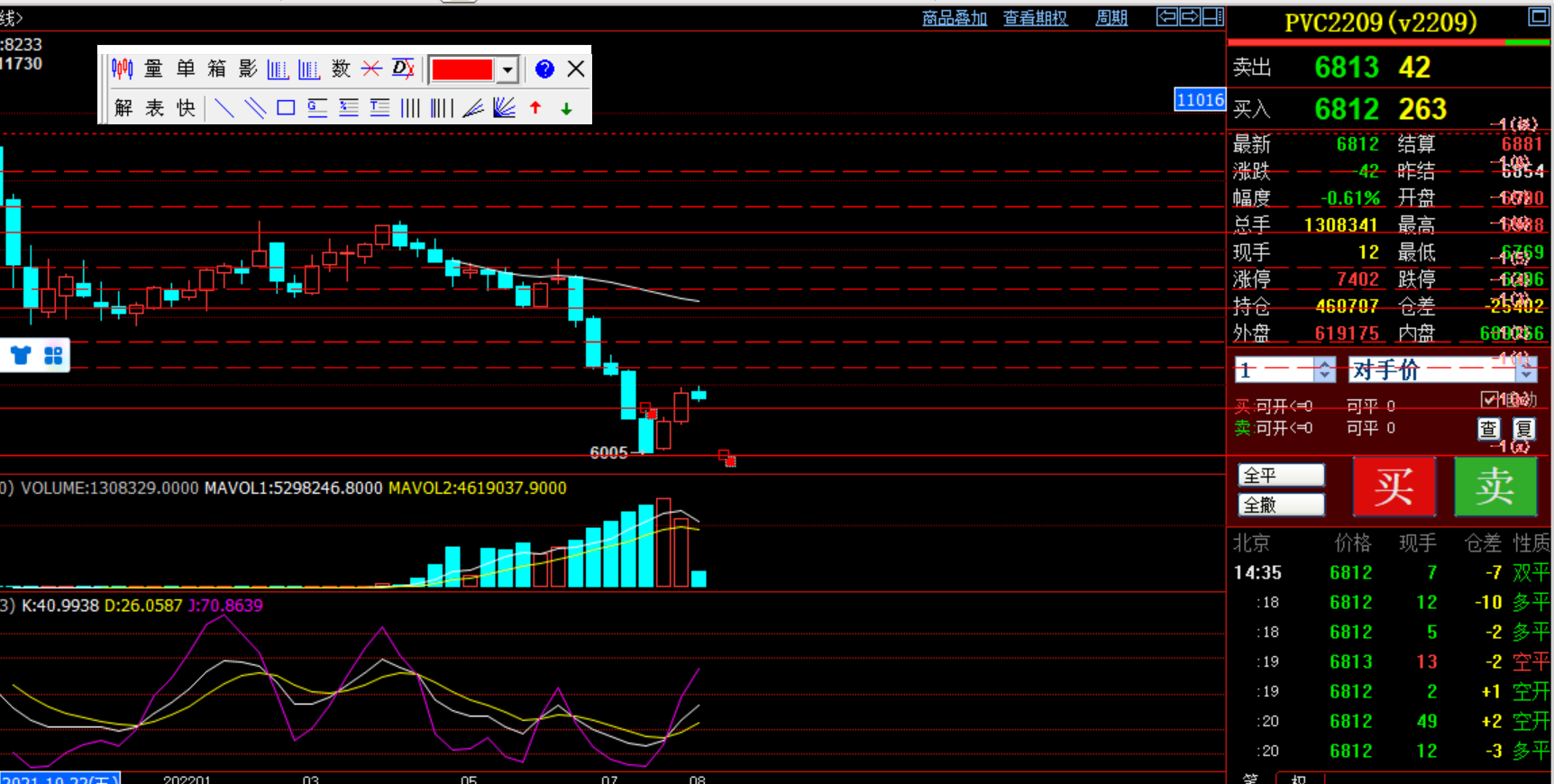1554x784 pixels.
Task: Toggle the 自动 auto checkbox
Action: [x=1489, y=399]
